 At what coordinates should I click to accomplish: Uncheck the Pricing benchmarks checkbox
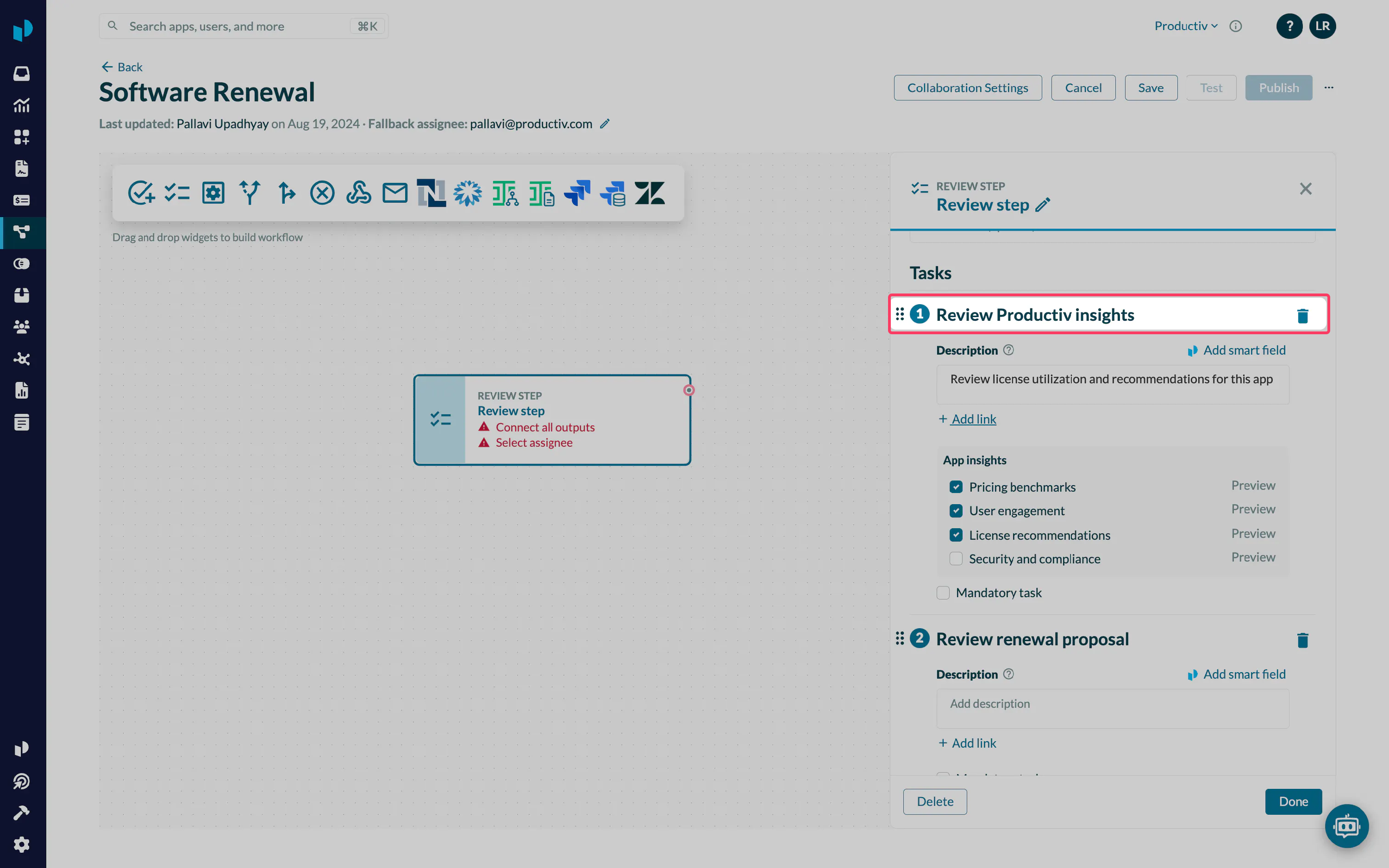click(x=956, y=487)
